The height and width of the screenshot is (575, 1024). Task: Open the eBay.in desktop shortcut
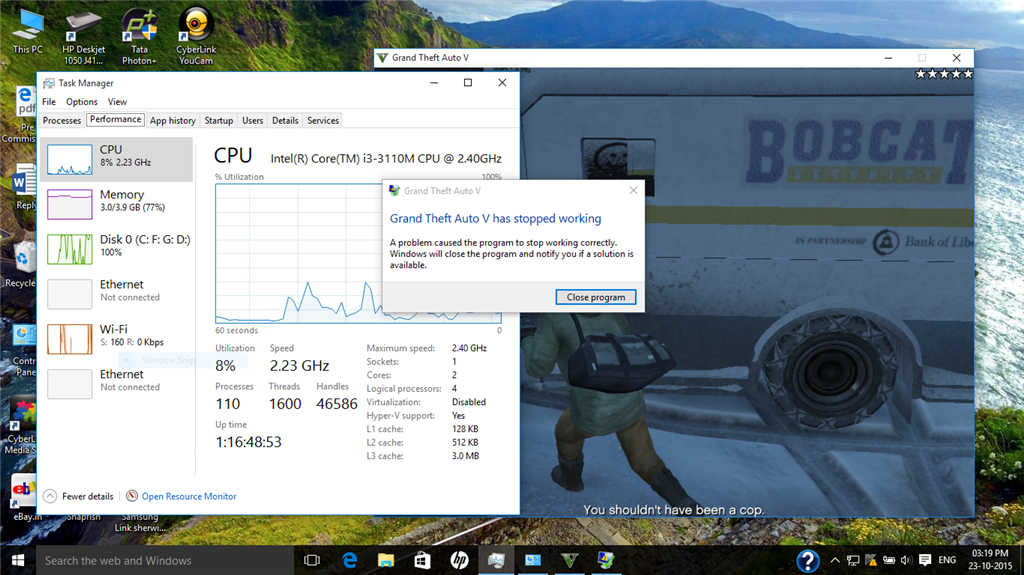pyautogui.click(x=24, y=497)
